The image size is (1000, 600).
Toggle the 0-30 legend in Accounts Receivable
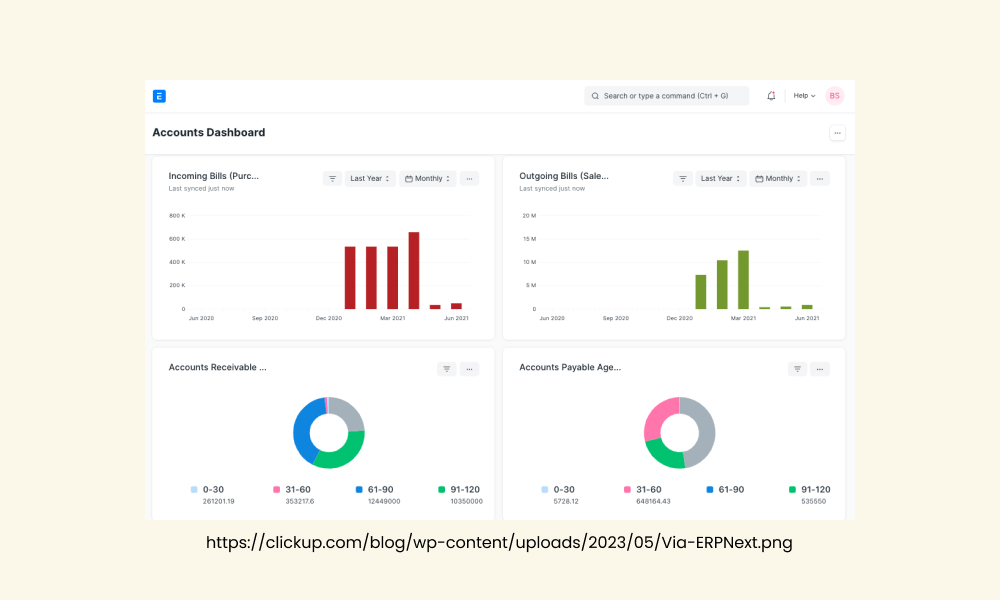pos(207,490)
